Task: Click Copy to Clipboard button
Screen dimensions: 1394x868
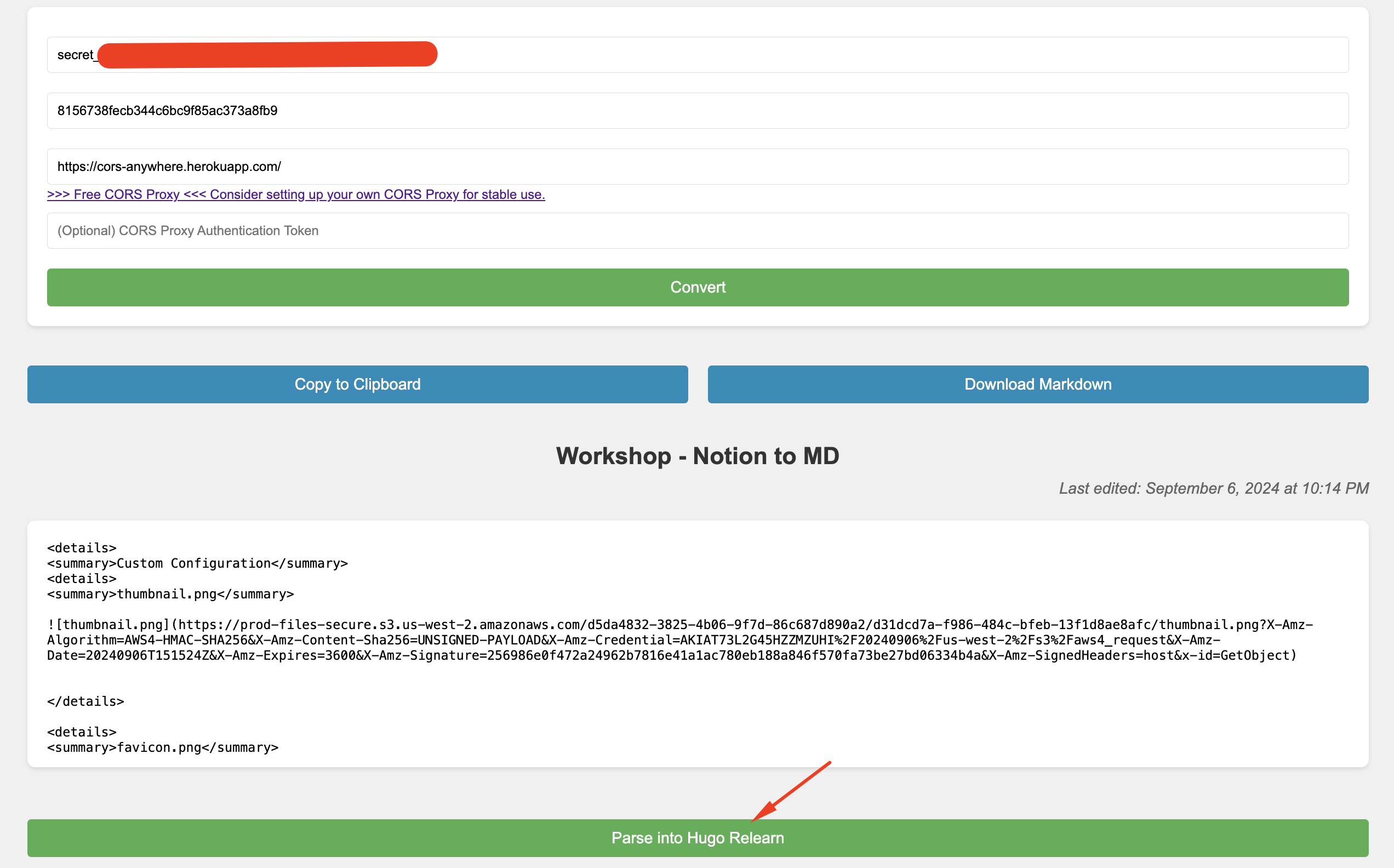Action: click(x=357, y=384)
